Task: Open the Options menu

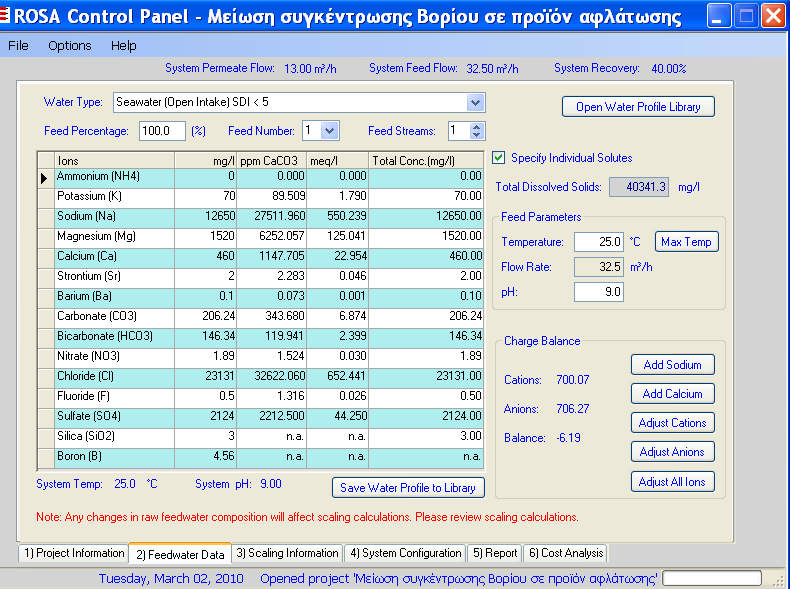Action: tap(70, 45)
